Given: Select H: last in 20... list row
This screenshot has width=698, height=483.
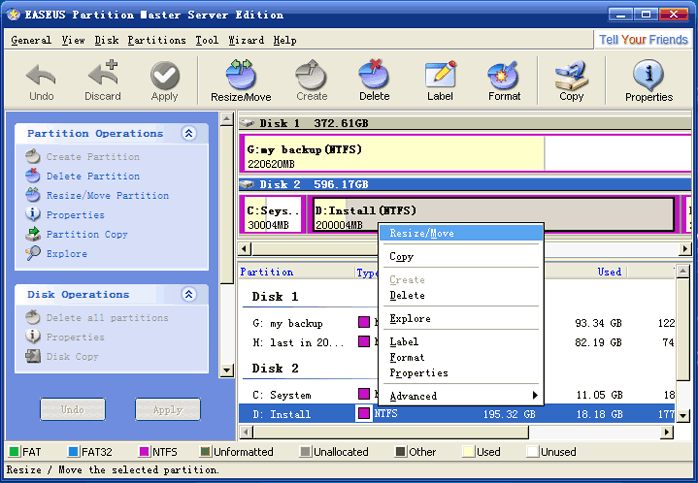Looking at the screenshot, I should pos(458,342).
